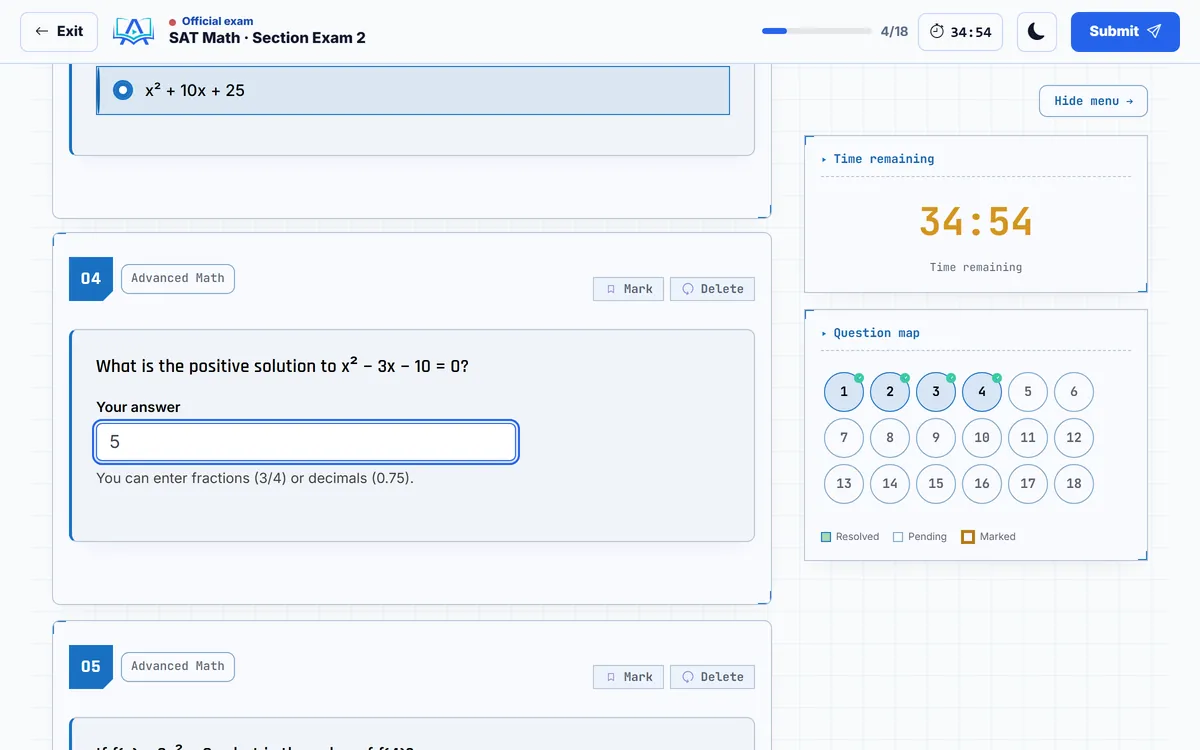
Task: Open question 5 from question map
Action: (x=1028, y=392)
